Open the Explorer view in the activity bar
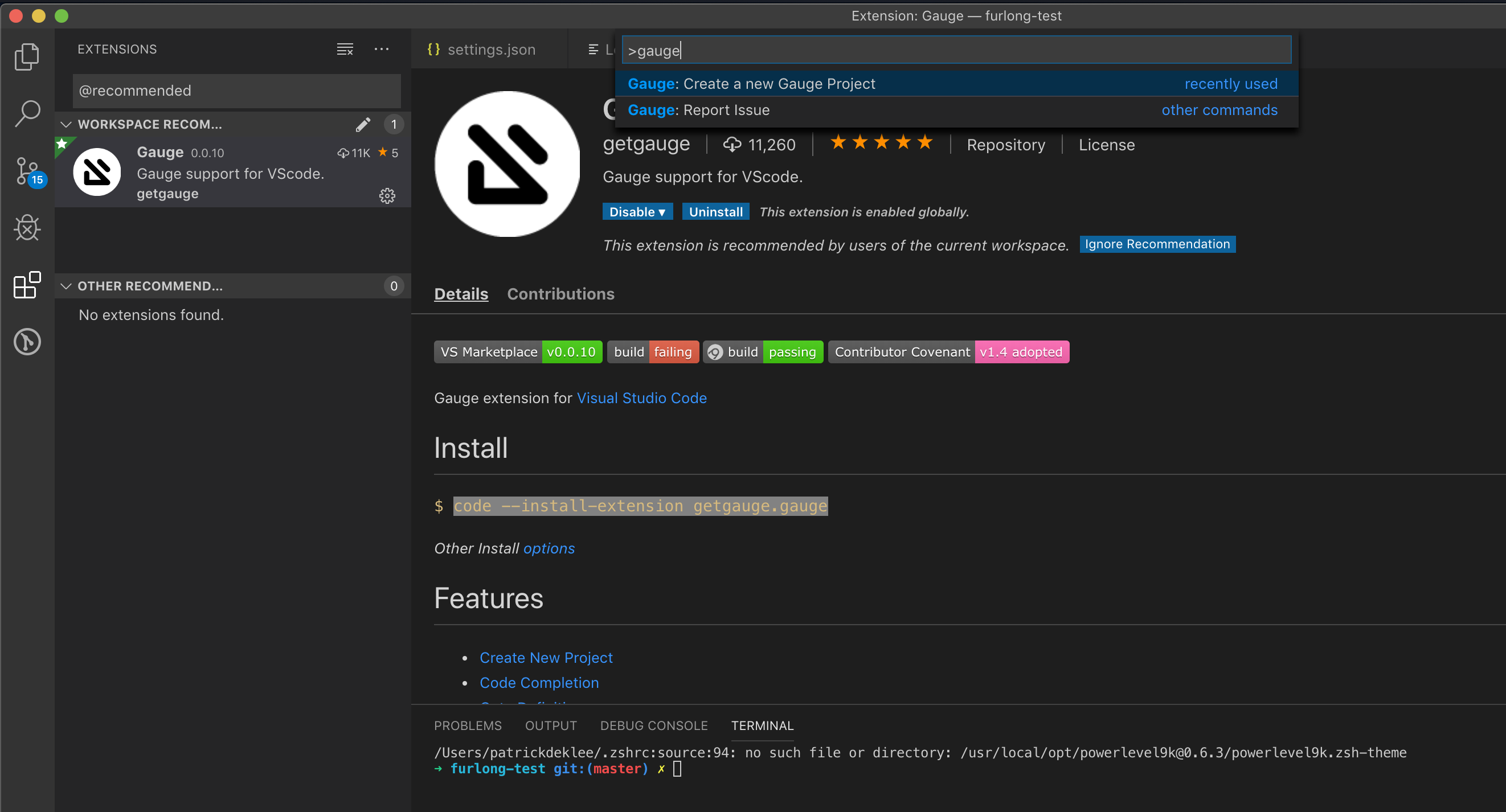Screen dimensions: 1506x812 click(26, 56)
